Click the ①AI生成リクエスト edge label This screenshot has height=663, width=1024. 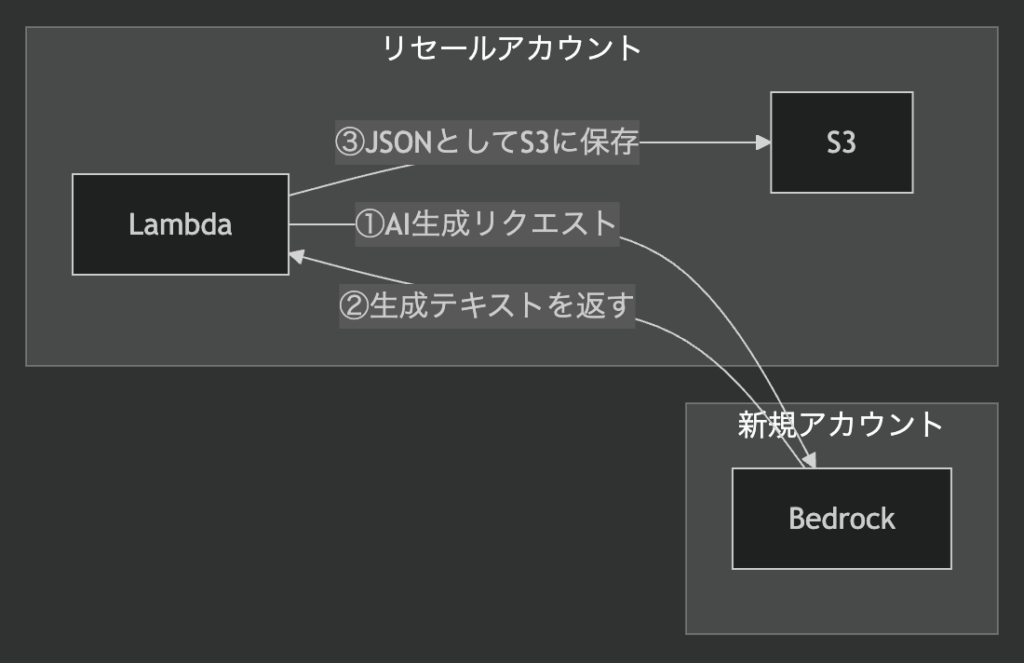[x=487, y=224]
